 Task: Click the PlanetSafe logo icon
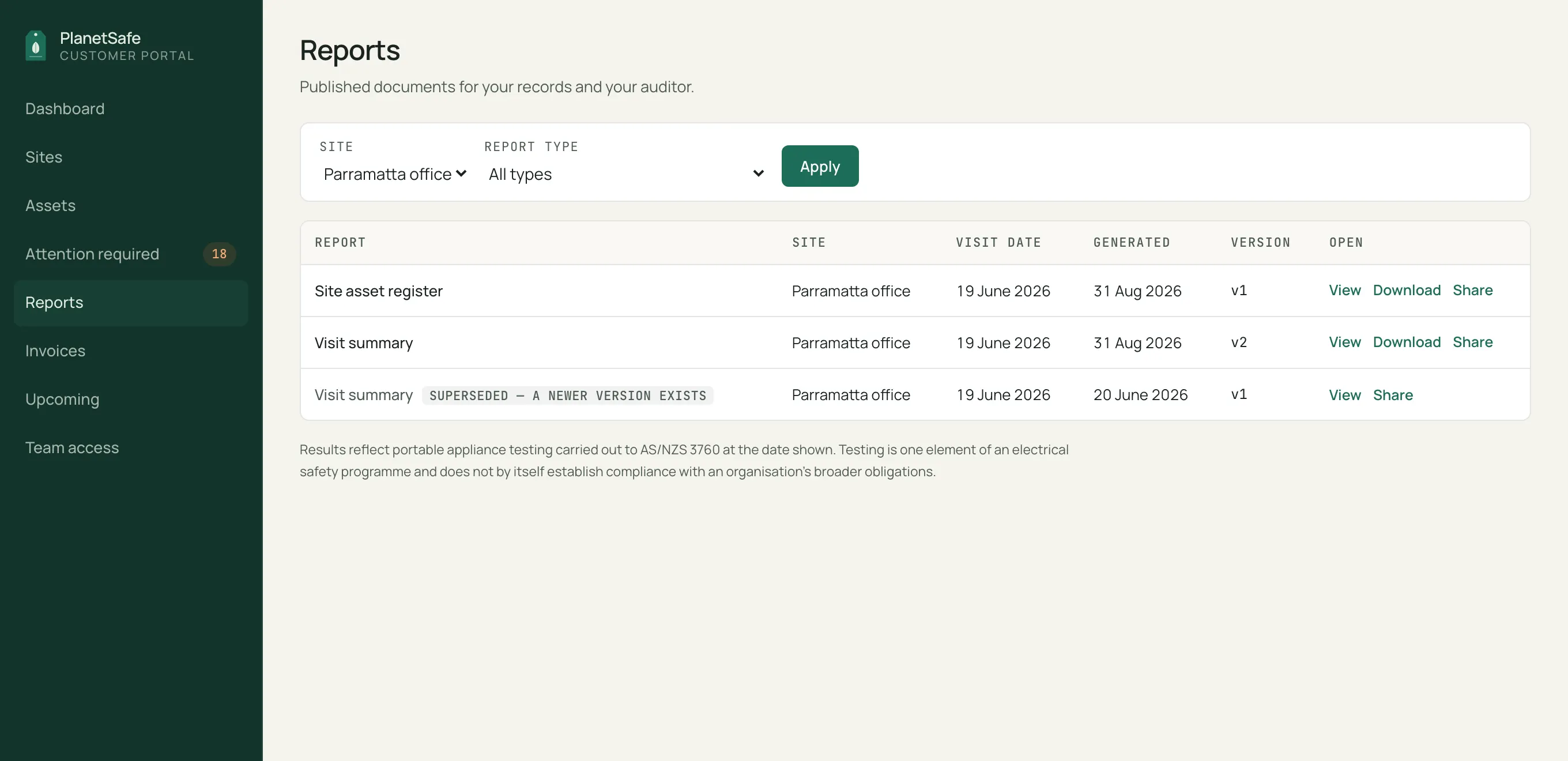(x=35, y=46)
